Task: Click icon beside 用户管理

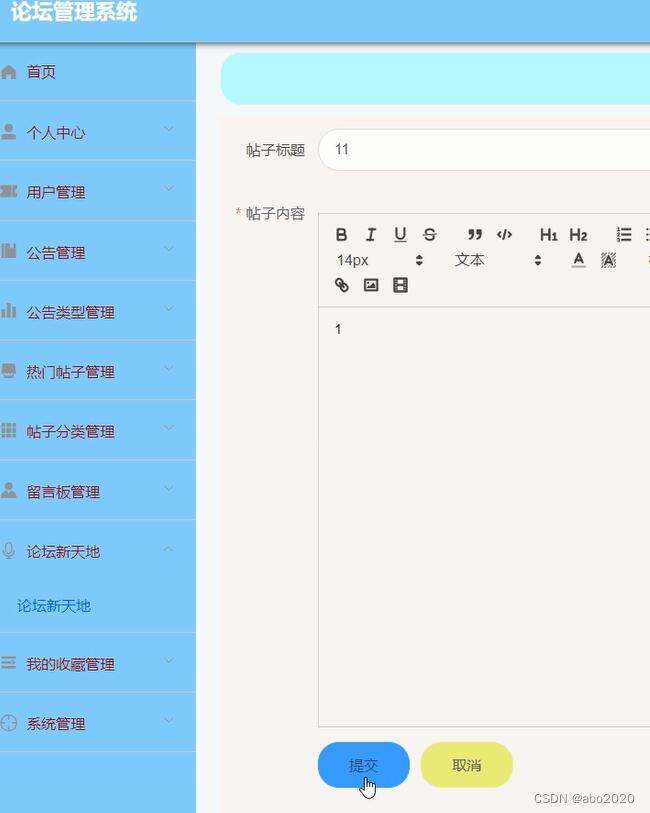Action: 8,191
